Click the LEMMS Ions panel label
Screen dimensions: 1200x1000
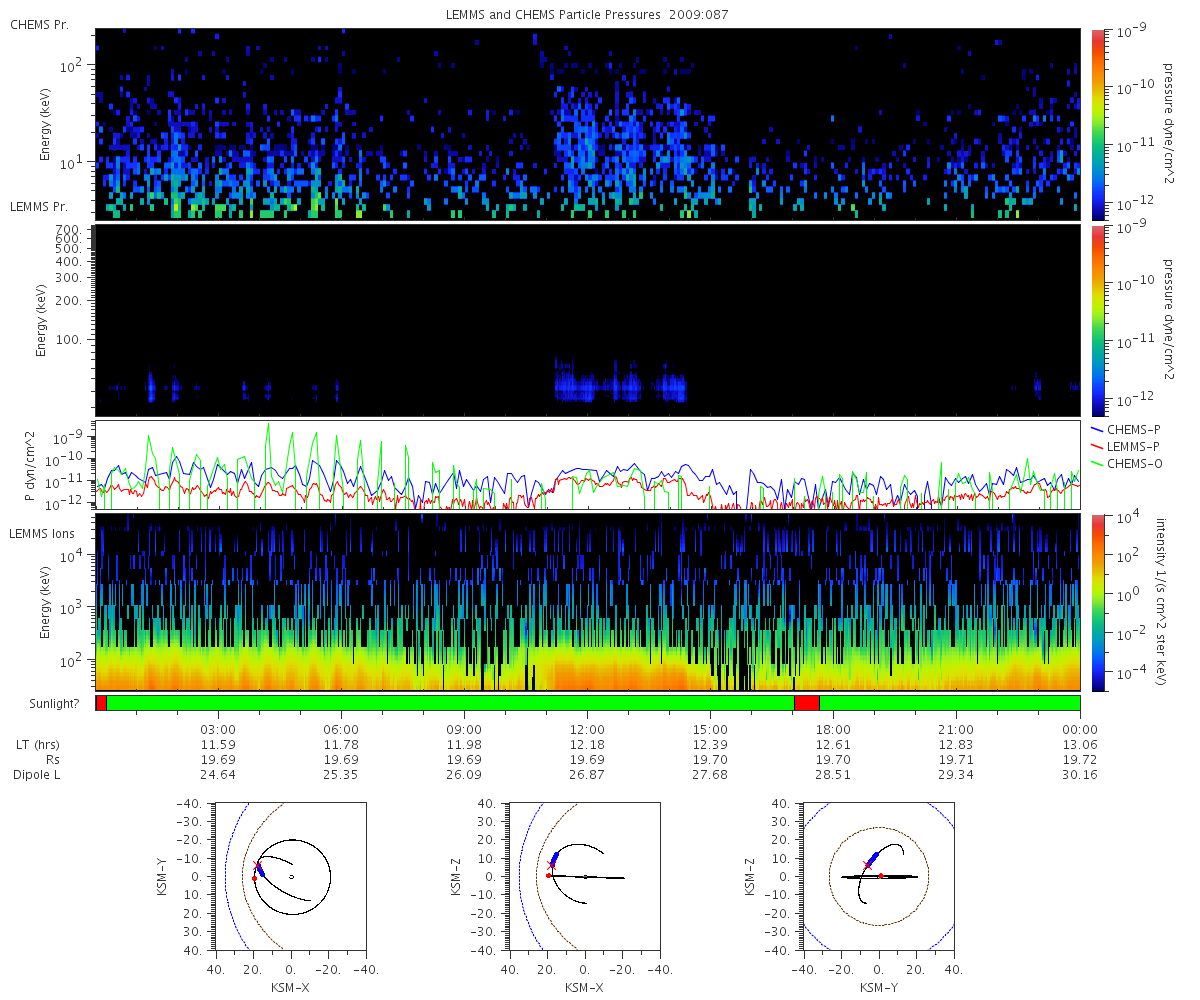click(43, 536)
